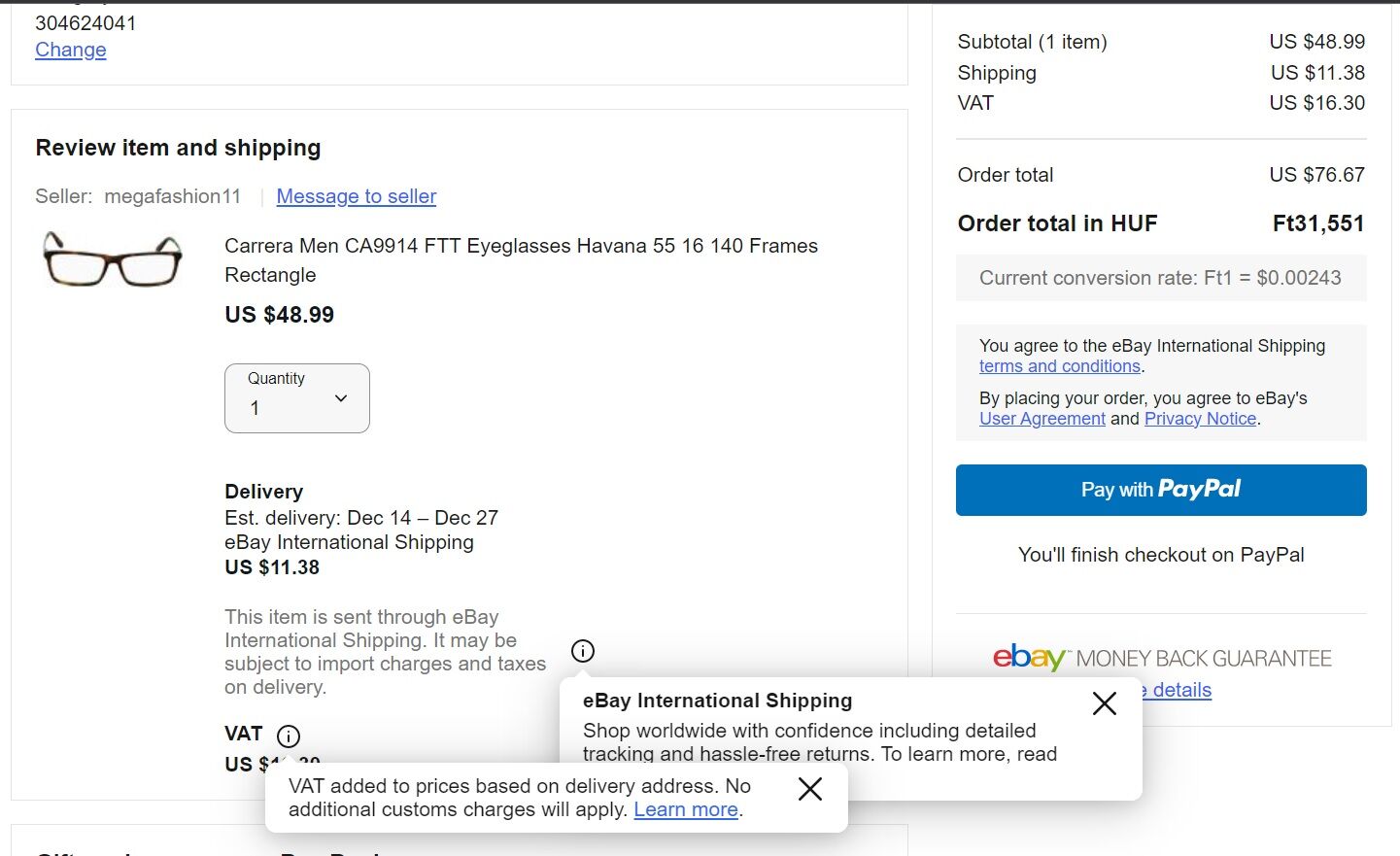The height and width of the screenshot is (856, 1400).
Task: Dismiss the VAT added to prices tooltip
Action: point(810,789)
